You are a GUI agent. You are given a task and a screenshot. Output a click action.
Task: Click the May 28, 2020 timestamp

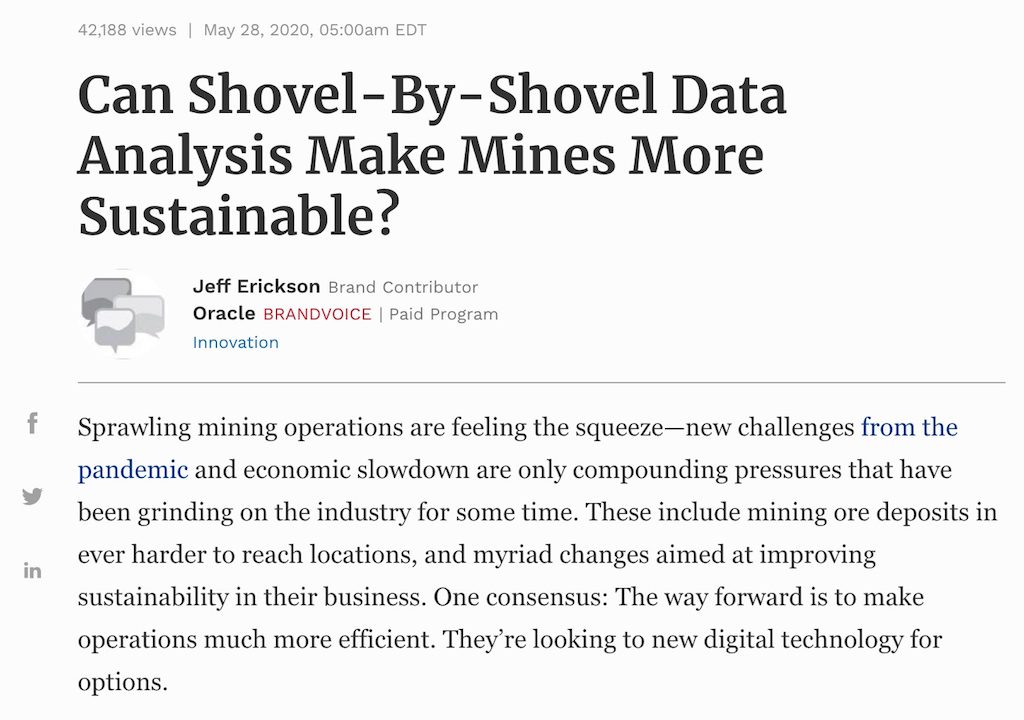(315, 30)
